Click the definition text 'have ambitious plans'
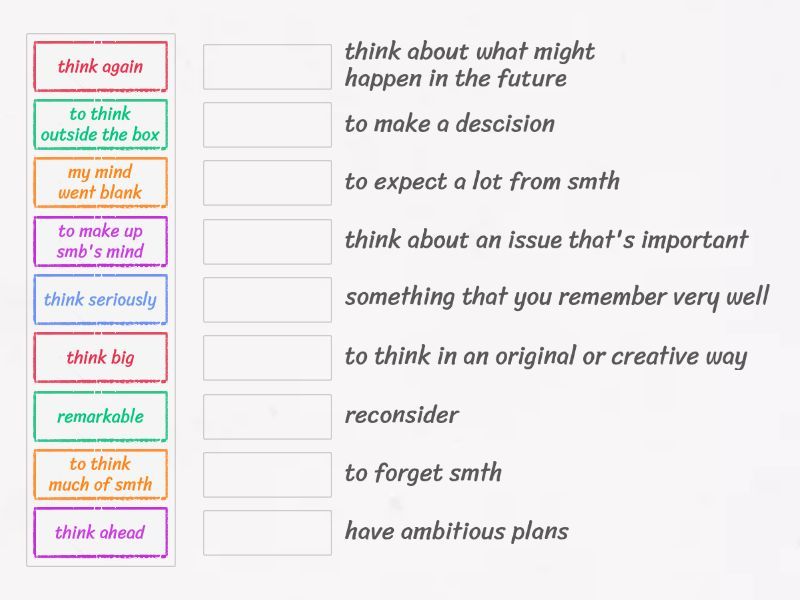This screenshot has width=800, height=600. (x=456, y=531)
